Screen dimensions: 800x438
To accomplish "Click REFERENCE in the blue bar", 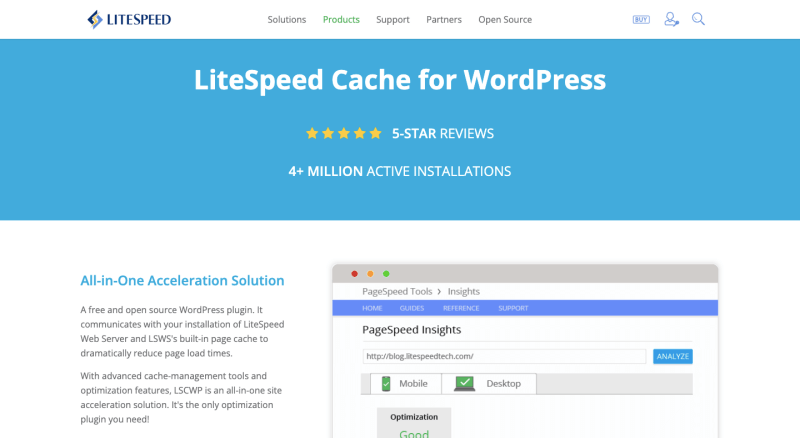I will point(461,308).
